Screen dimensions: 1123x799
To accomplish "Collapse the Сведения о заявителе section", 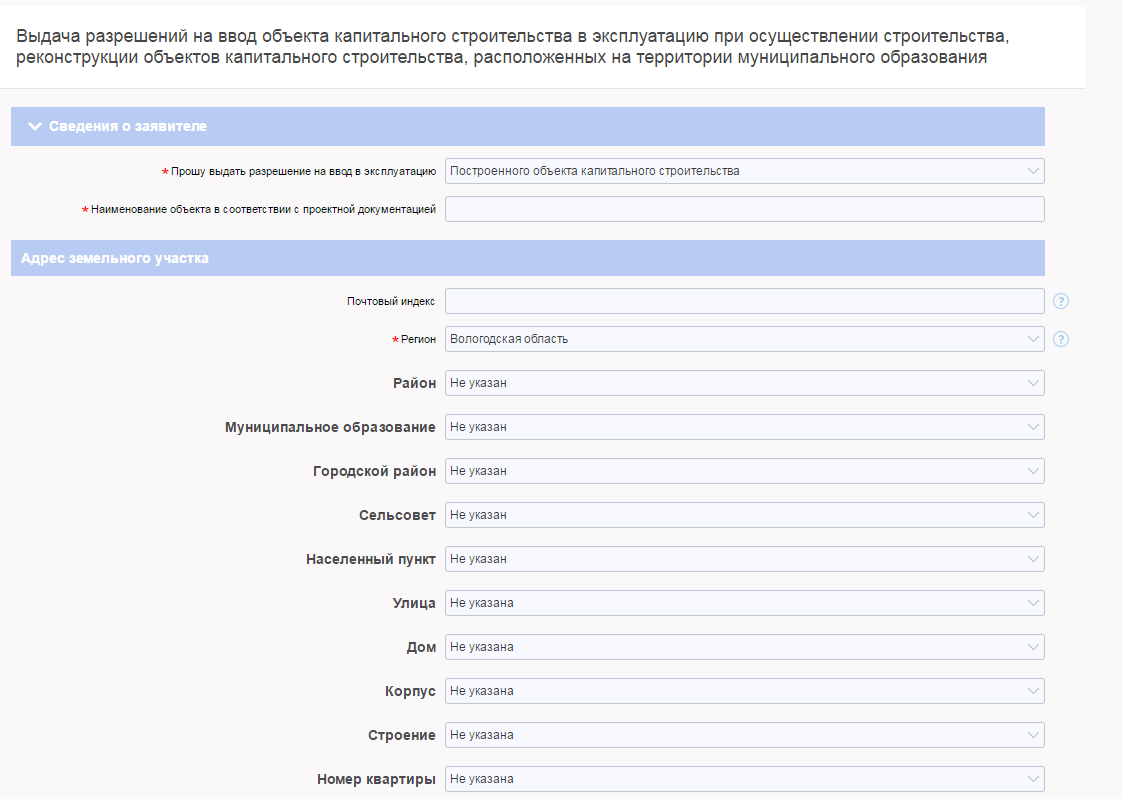I will 128,127.
